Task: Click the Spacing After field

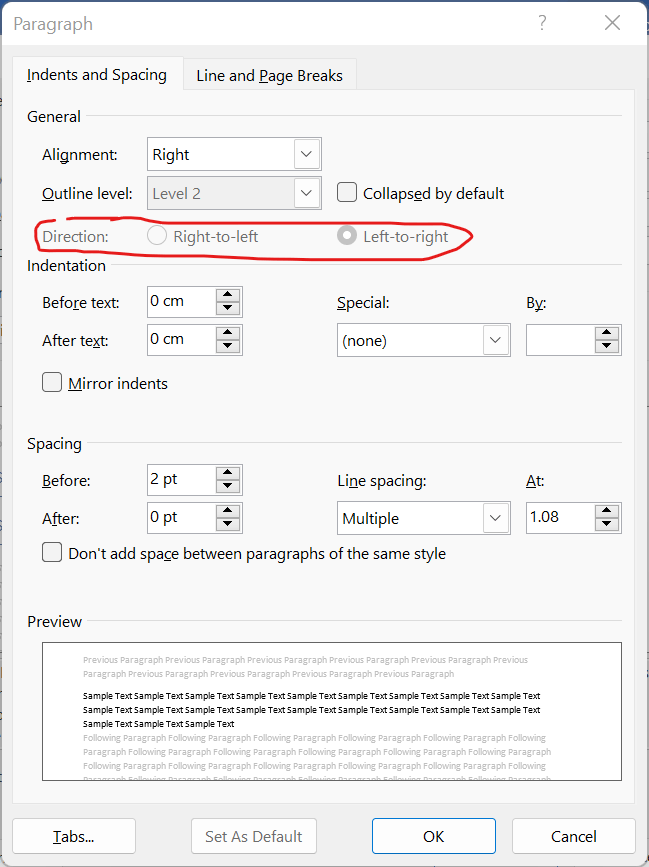Action: pos(181,518)
